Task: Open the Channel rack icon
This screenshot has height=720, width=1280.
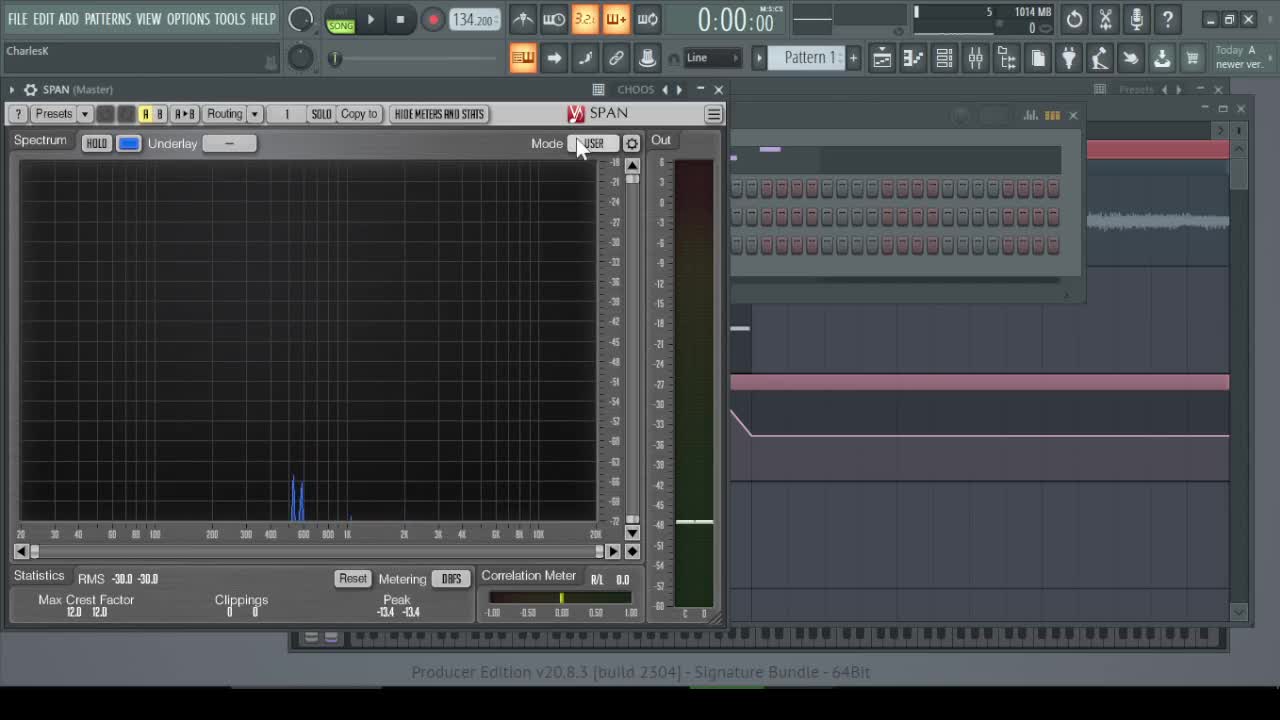Action: click(x=944, y=59)
